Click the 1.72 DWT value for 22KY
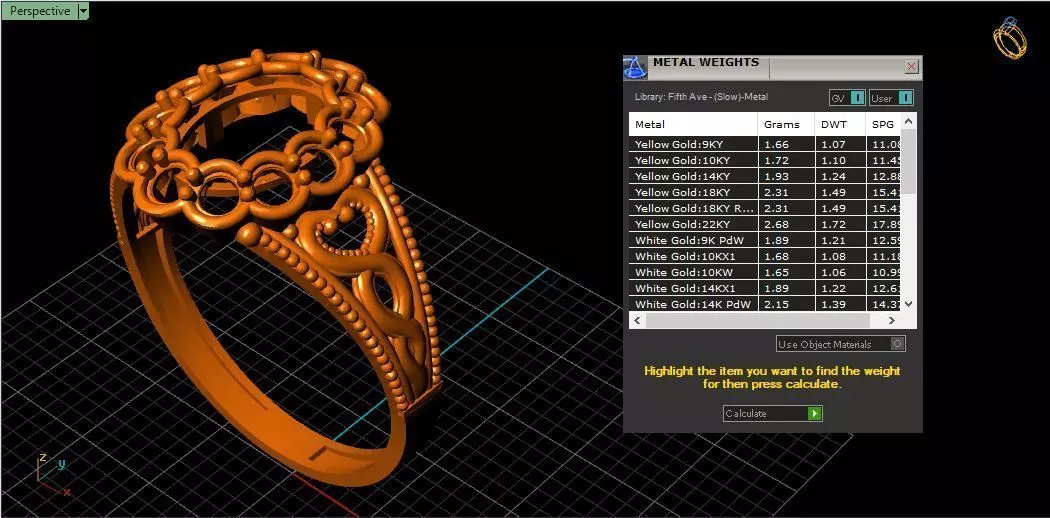This screenshot has width=1050, height=518. click(x=834, y=224)
